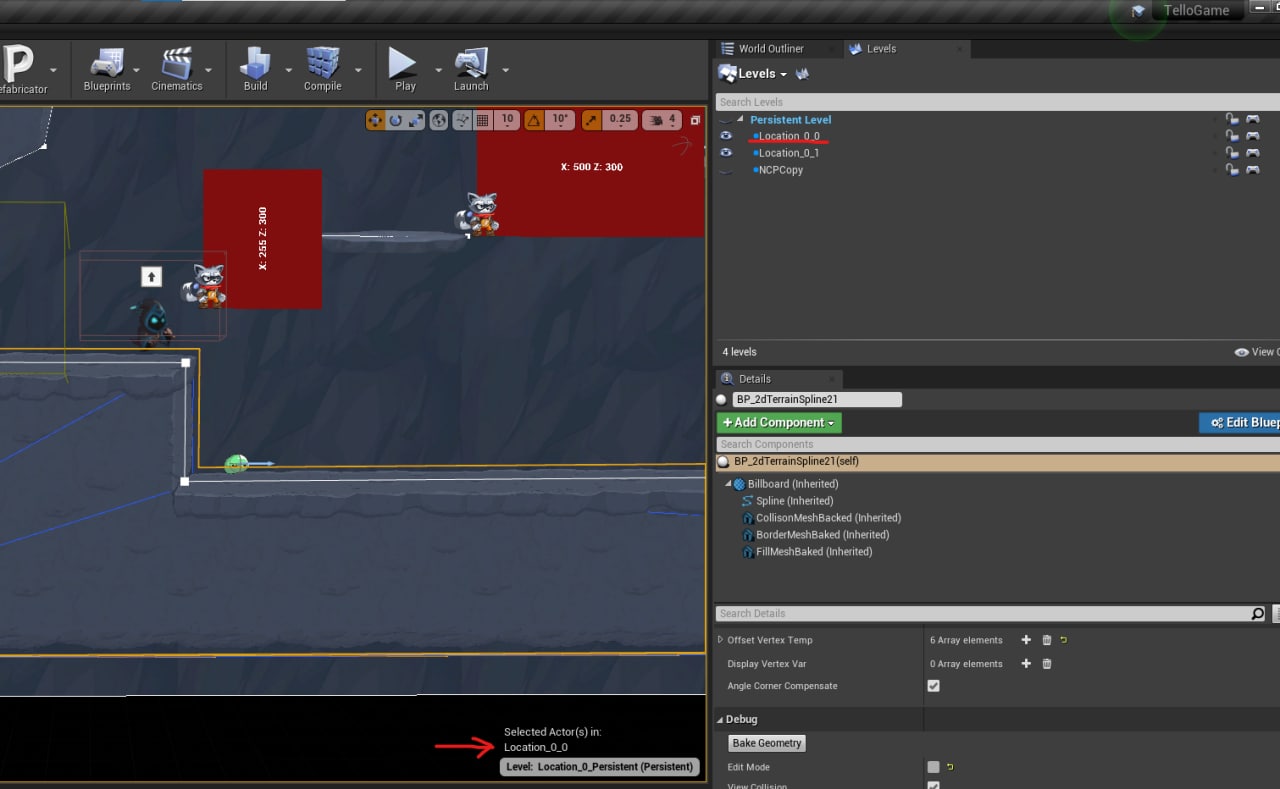The height and width of the screenshot is (789, 1280).
Task: Focus the Search Levels field
Action: tap(997, 102)
